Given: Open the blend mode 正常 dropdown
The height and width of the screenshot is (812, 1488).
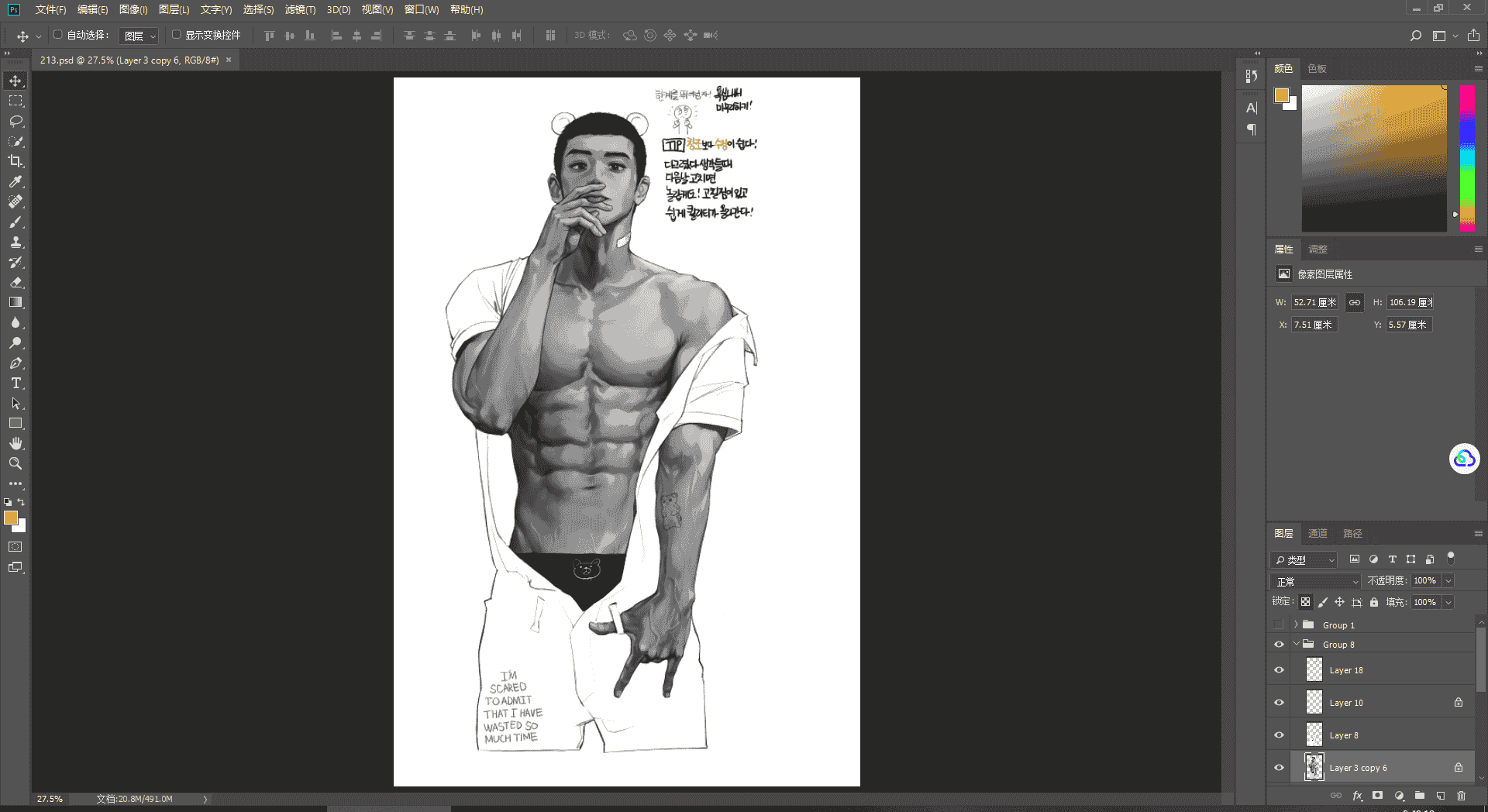Looking at the screenshot, I should (x=1315, y=581).
